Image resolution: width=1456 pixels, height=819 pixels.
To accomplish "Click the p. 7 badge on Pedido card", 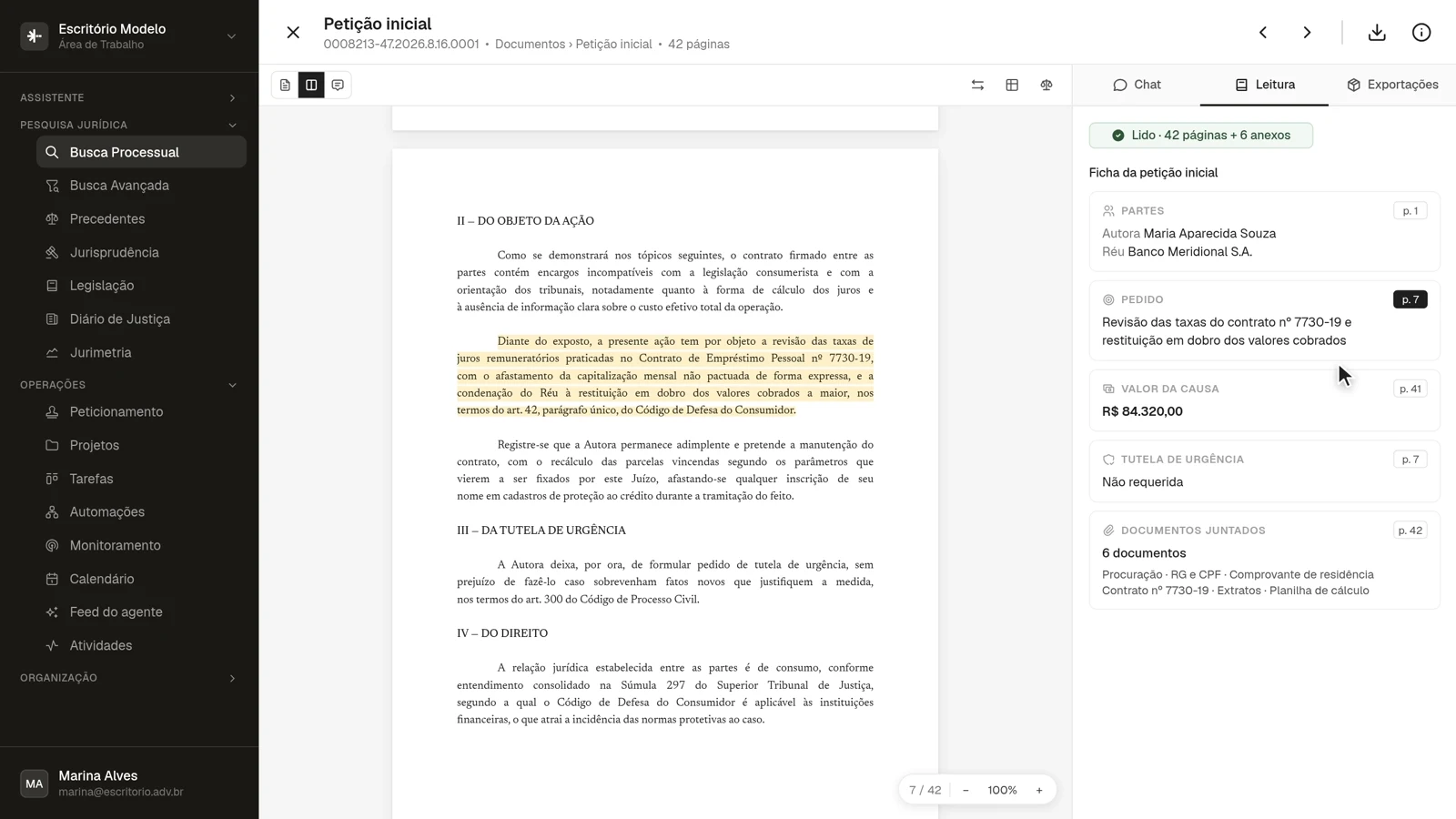I will 1410,299.
